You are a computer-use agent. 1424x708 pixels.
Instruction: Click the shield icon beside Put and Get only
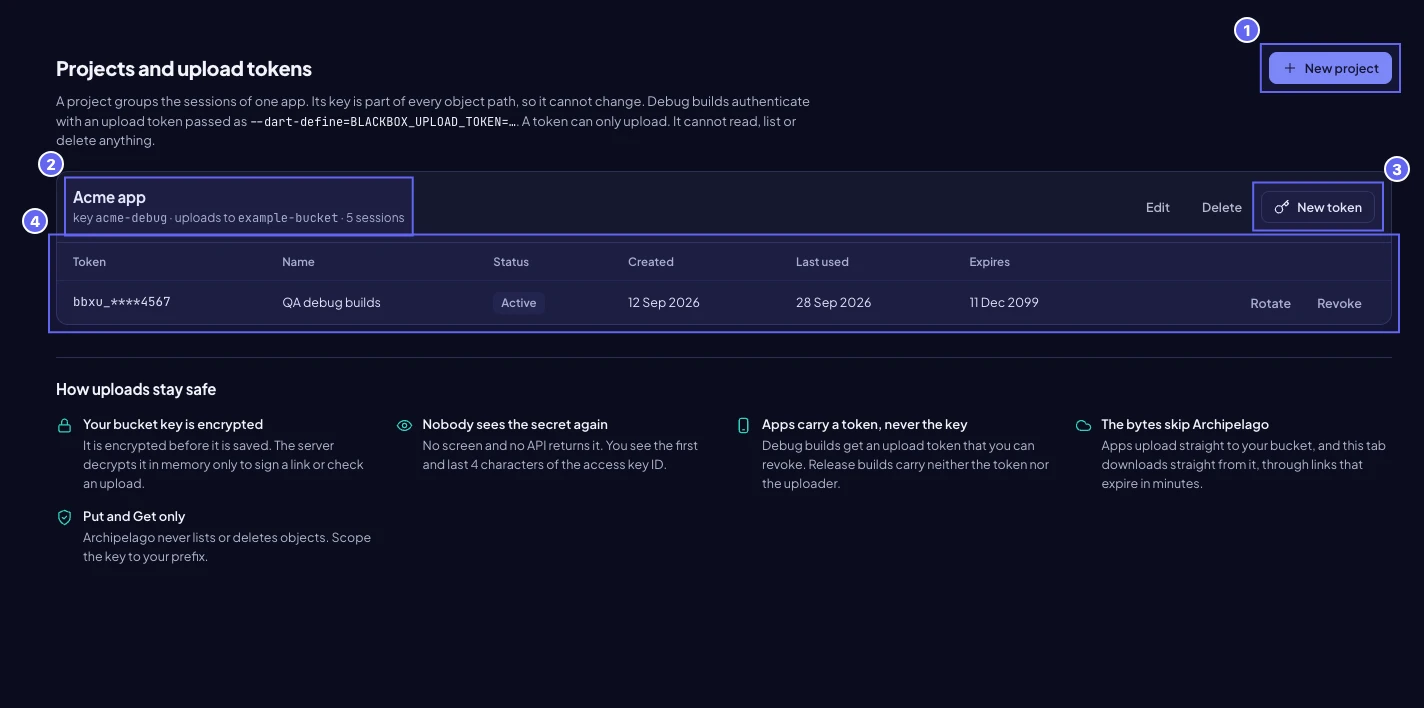tap(65, 517)
